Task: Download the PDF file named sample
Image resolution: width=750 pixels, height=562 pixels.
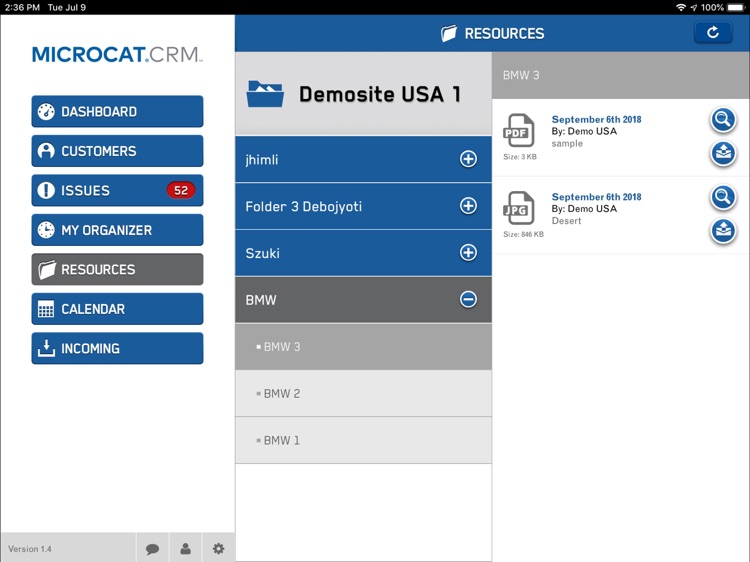Action: click(x=723, y=154)
